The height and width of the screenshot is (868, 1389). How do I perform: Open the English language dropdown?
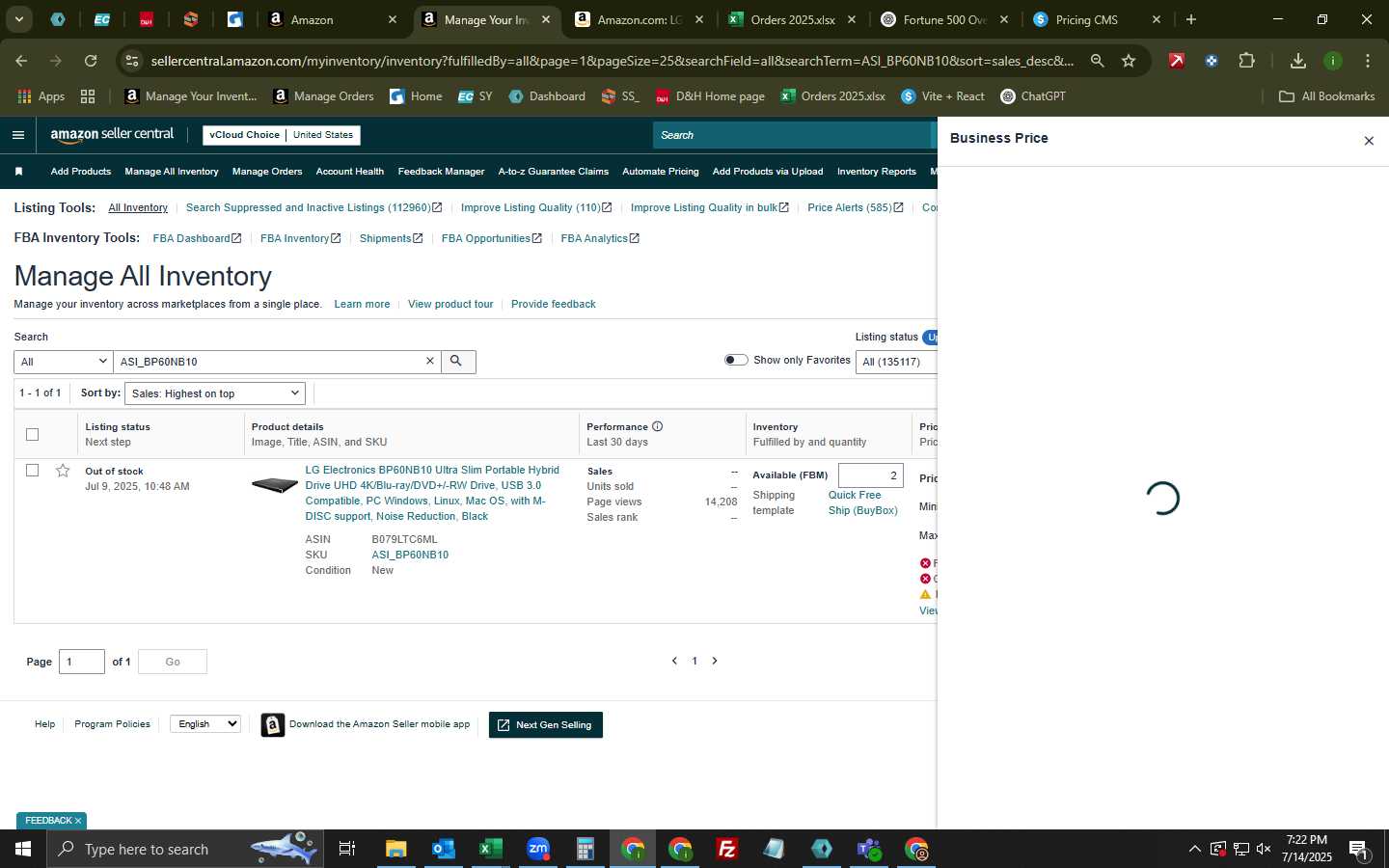pyautogui.click(x=204, y=724)
